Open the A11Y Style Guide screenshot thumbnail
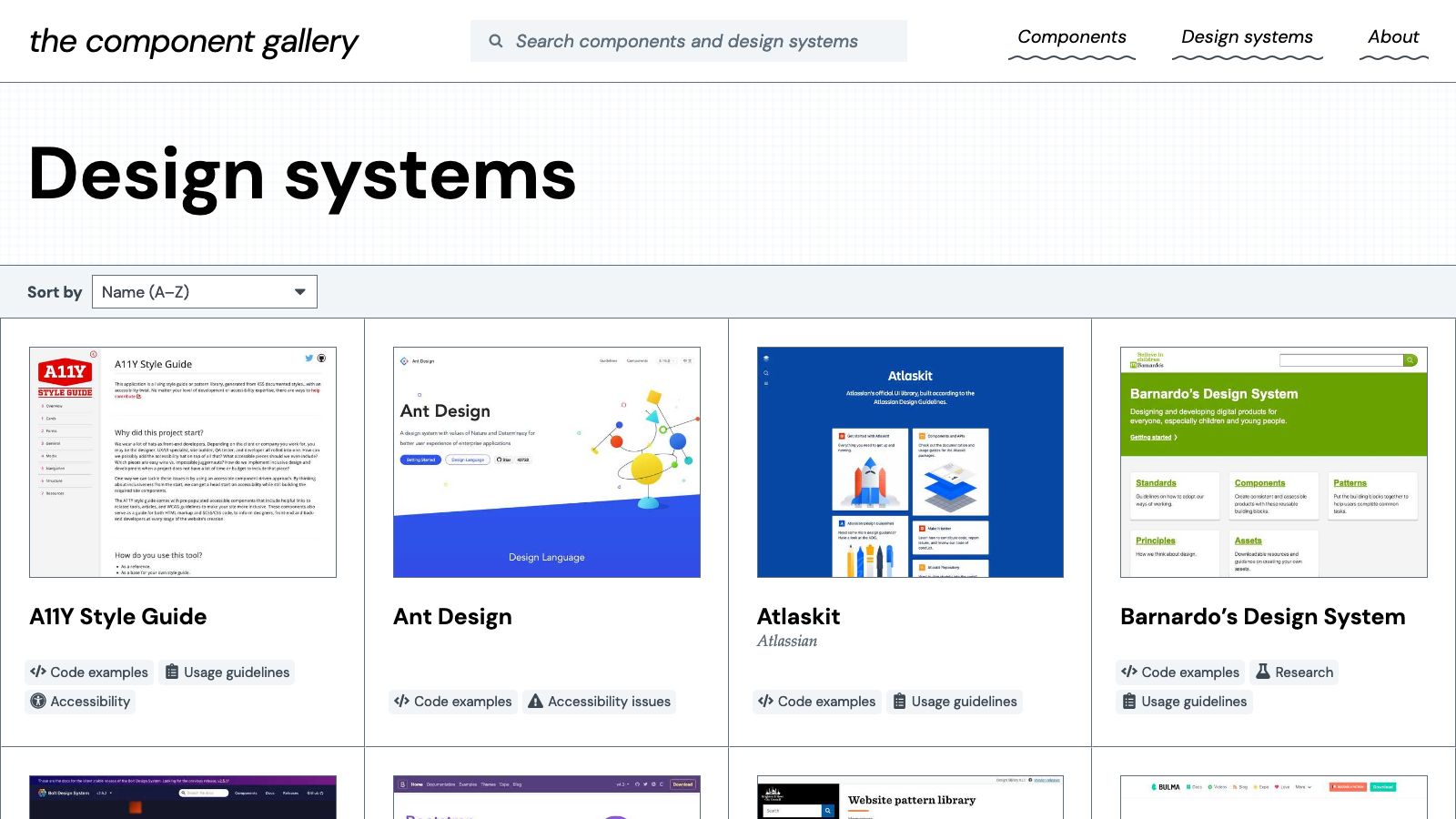 (183, 462)
